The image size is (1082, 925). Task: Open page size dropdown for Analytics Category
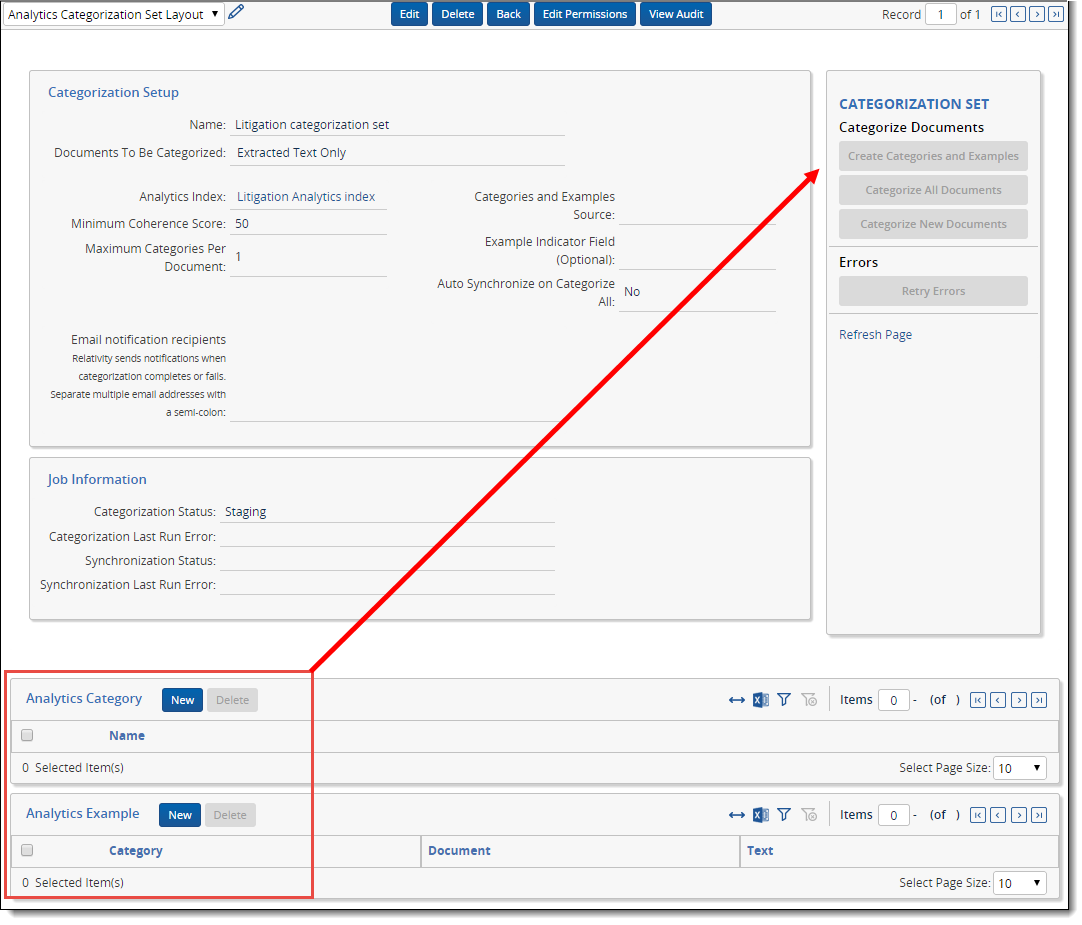coord(1020,768)
